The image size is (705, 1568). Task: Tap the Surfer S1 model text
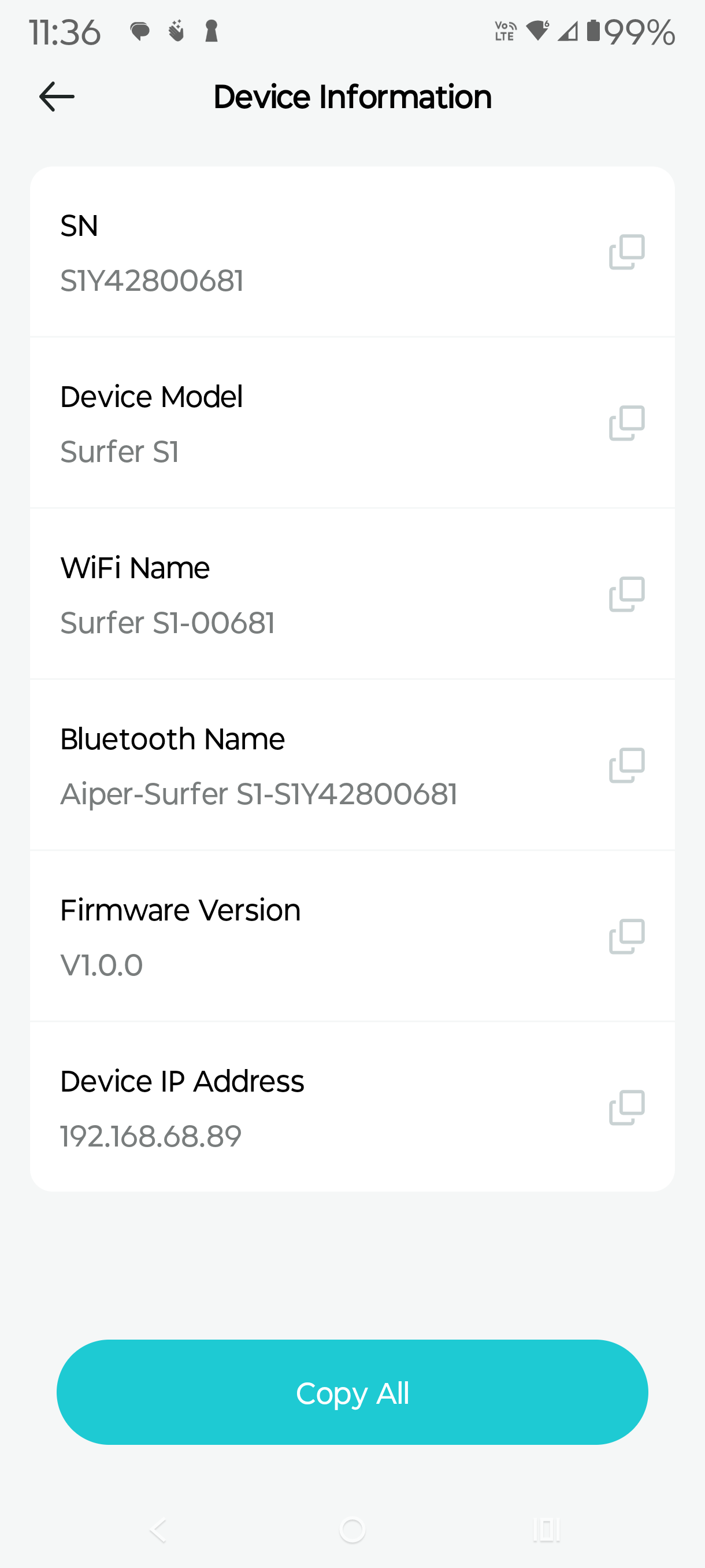120,452
